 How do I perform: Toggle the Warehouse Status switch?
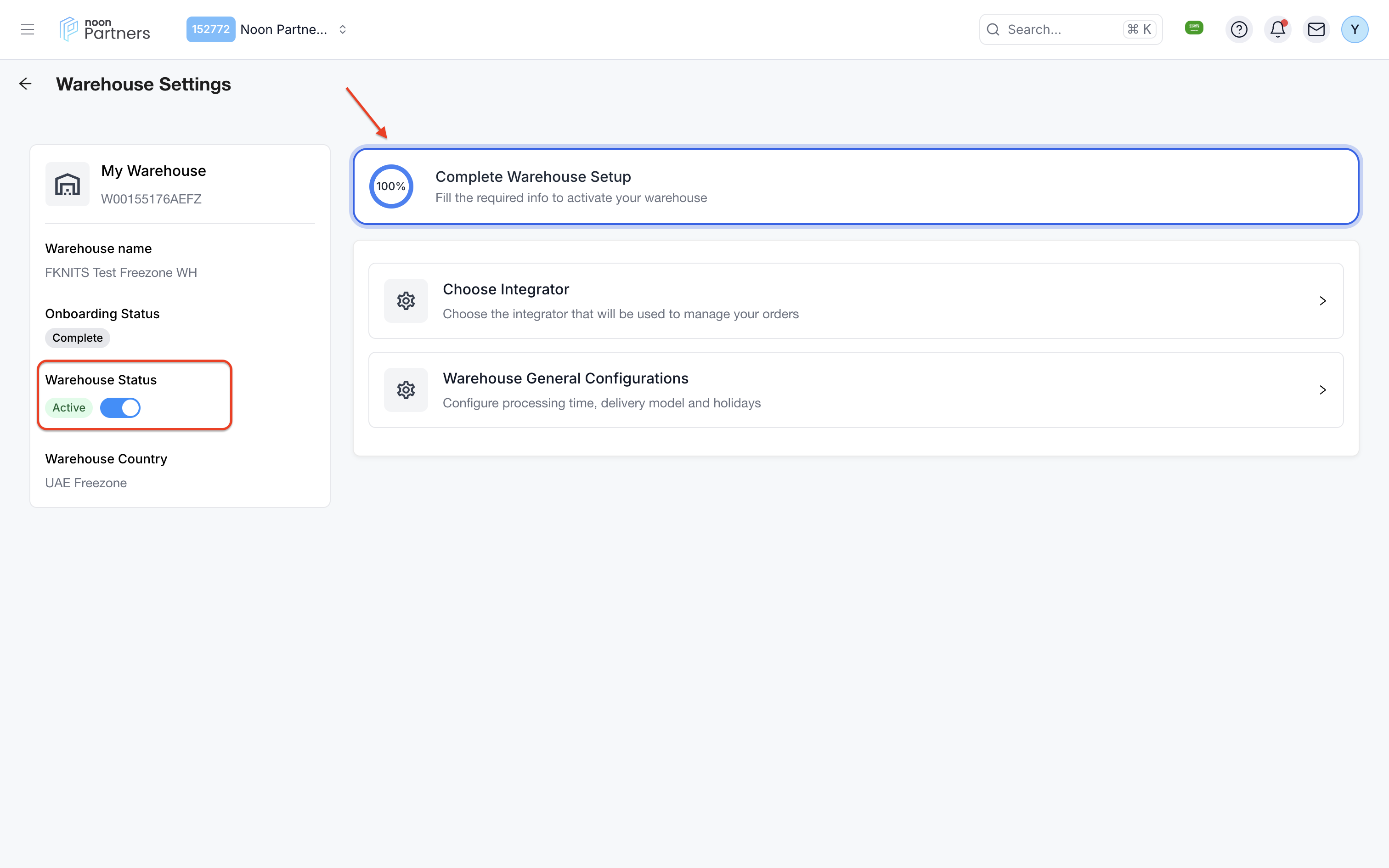tap(120, 408)
